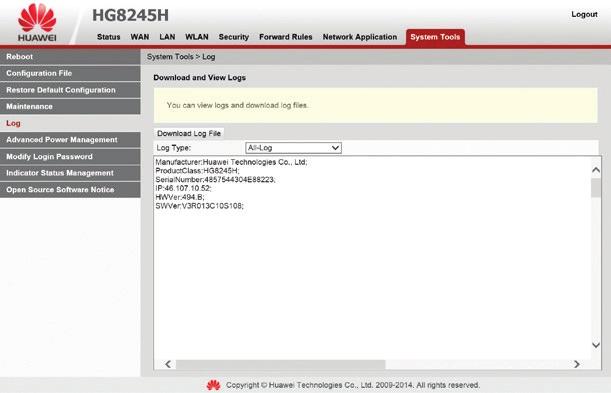Viewport: 611px width, 393px height.
Task: Open Indicator Status Management
Action: coord(70,173)
